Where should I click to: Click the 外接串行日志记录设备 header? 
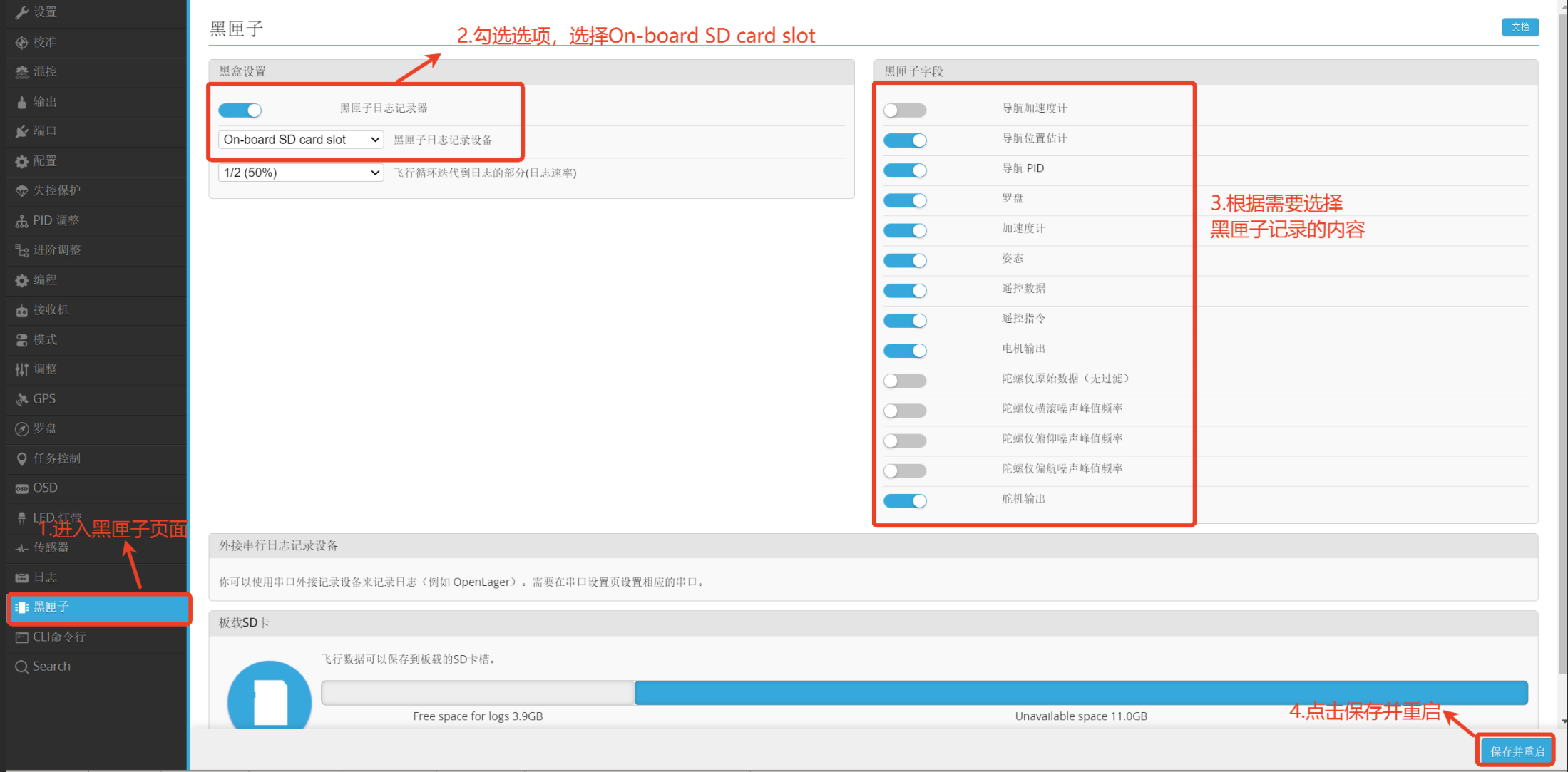873,546
